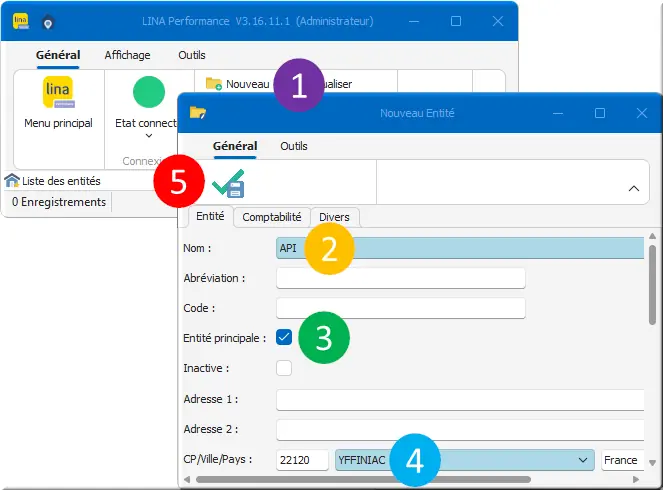Click the lina app icon in title bar

coord(21,21)
